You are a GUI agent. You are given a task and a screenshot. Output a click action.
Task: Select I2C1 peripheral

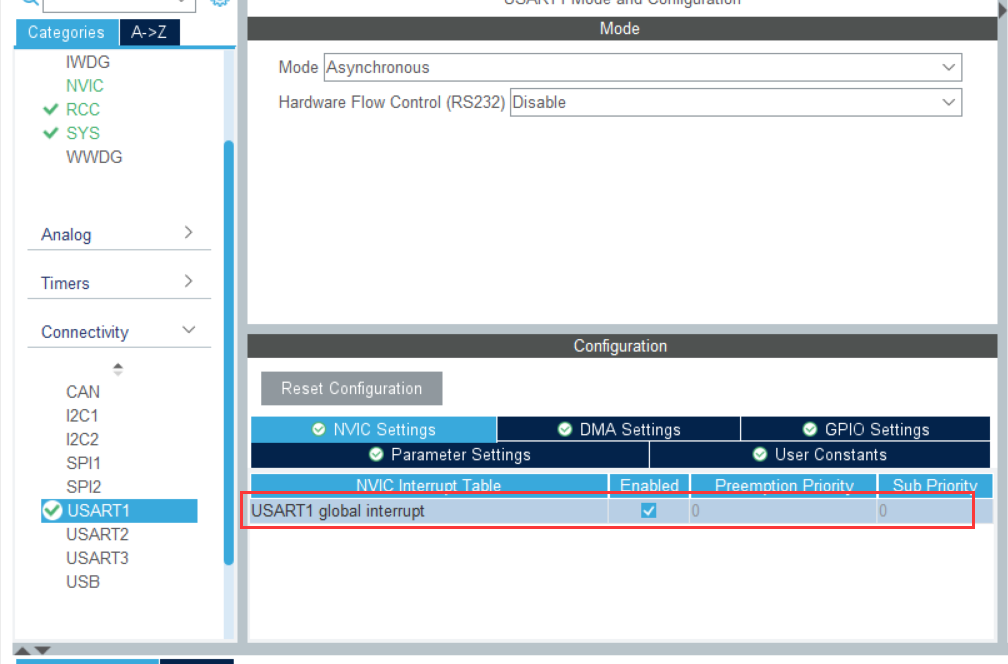(82, 415)
